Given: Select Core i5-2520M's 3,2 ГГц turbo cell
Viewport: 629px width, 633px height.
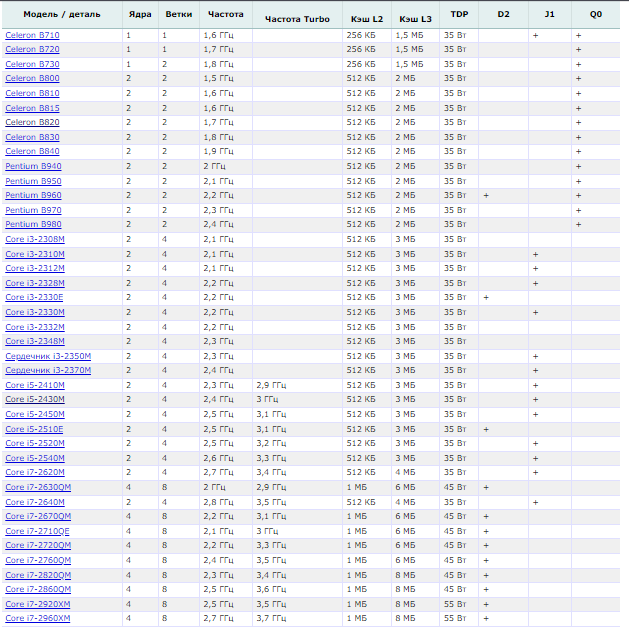Looking at the screenshot, I should click(x=297, y=444).
